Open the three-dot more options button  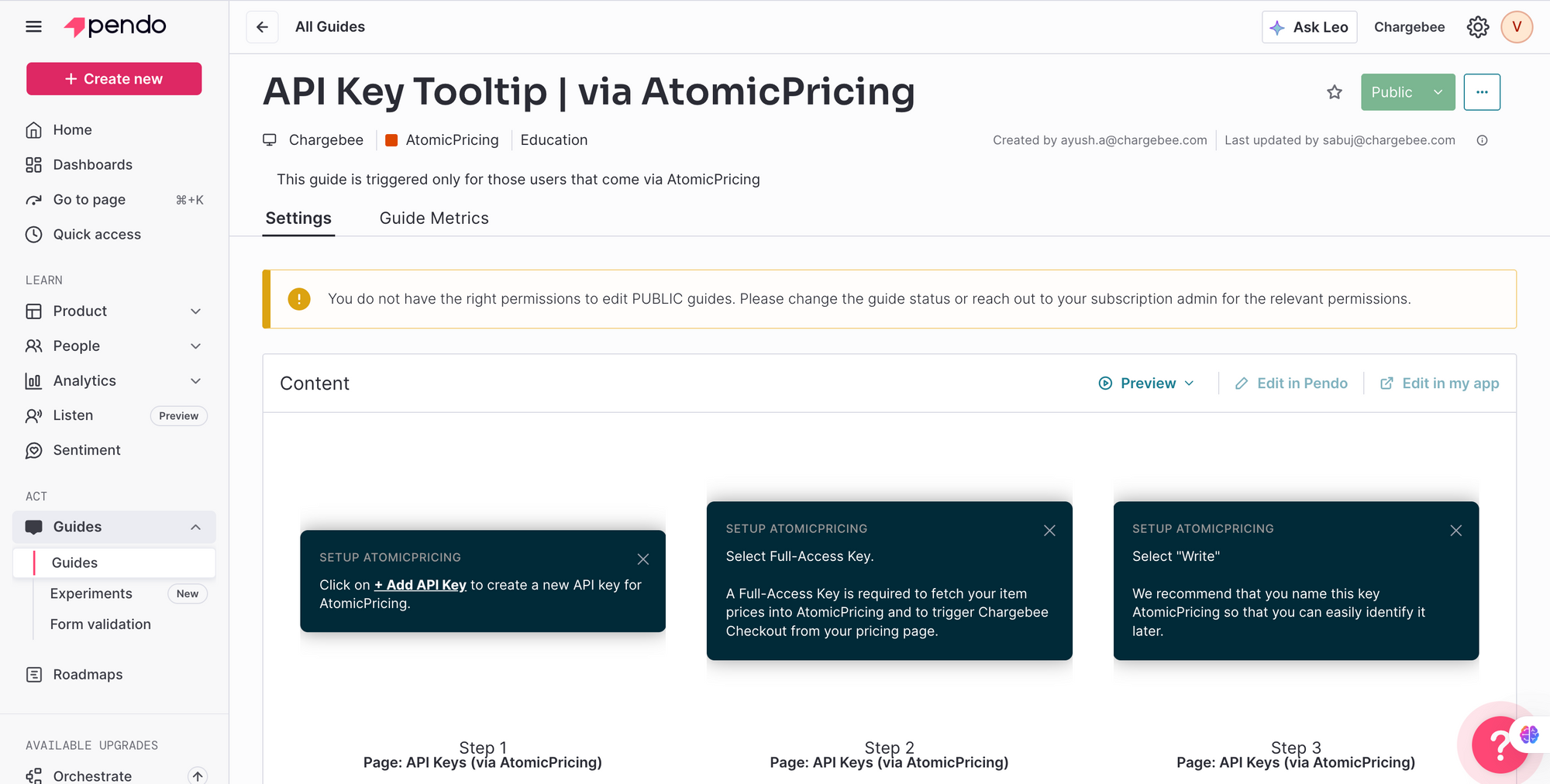click(x=1482, y=92)
